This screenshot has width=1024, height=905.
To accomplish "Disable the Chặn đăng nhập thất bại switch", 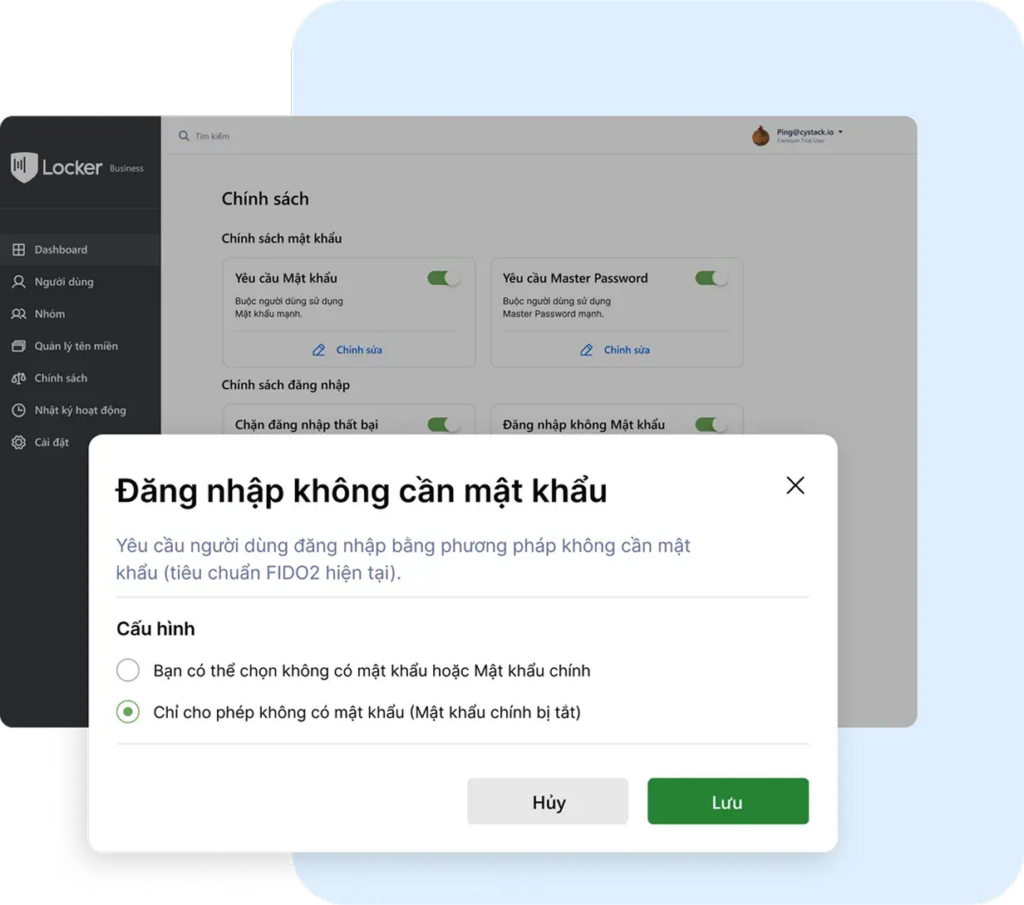I will point(443,424).
